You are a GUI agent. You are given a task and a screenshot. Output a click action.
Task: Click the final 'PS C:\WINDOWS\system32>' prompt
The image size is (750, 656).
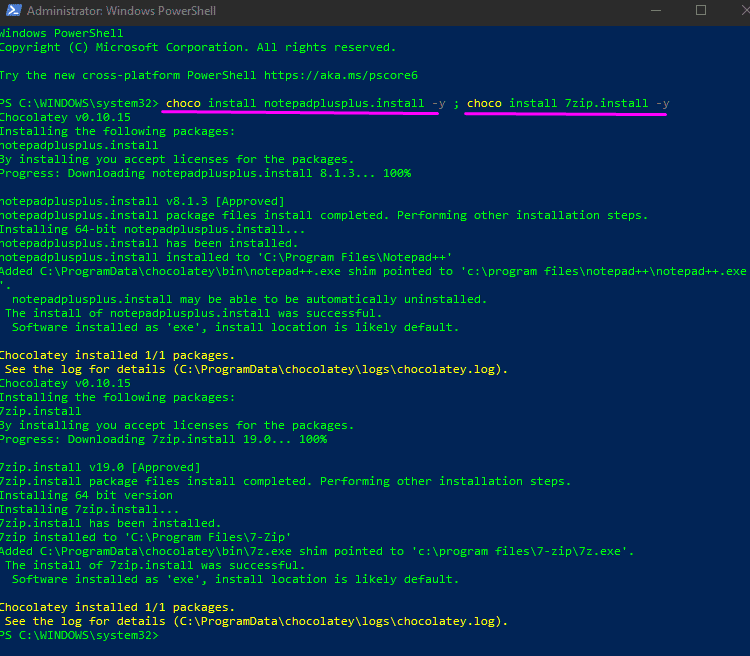coord(79,635)
